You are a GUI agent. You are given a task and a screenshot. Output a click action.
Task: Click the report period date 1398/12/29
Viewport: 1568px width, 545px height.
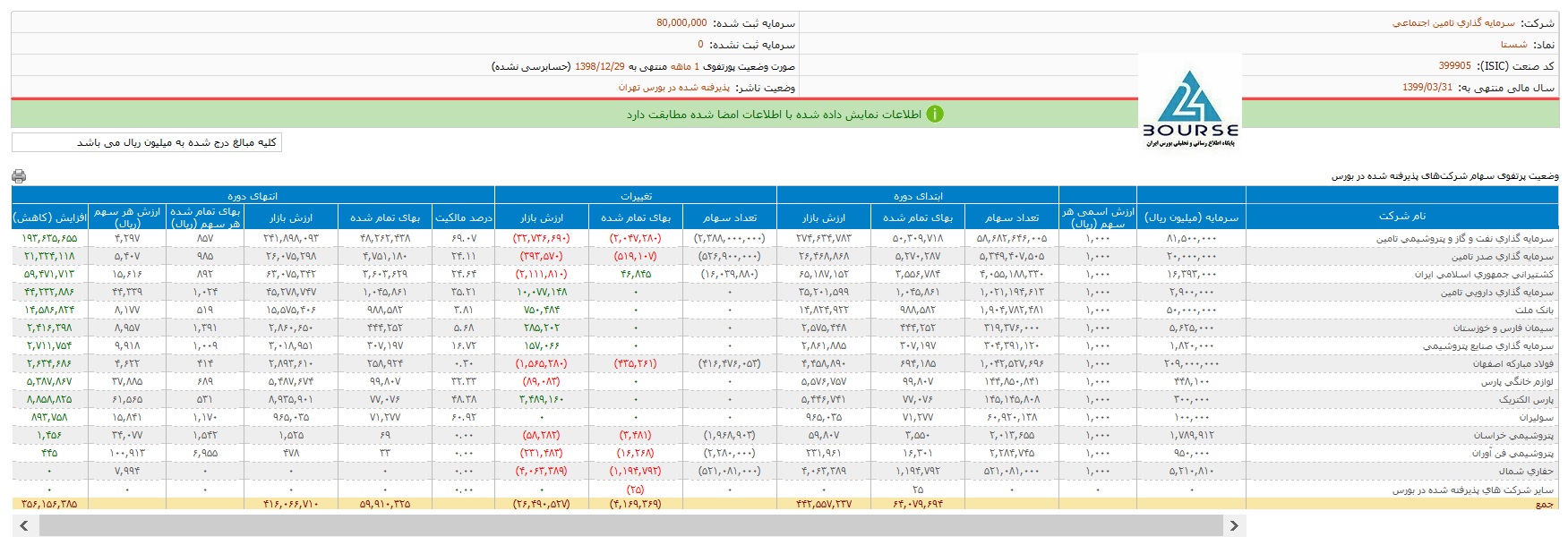coord(600,66)
